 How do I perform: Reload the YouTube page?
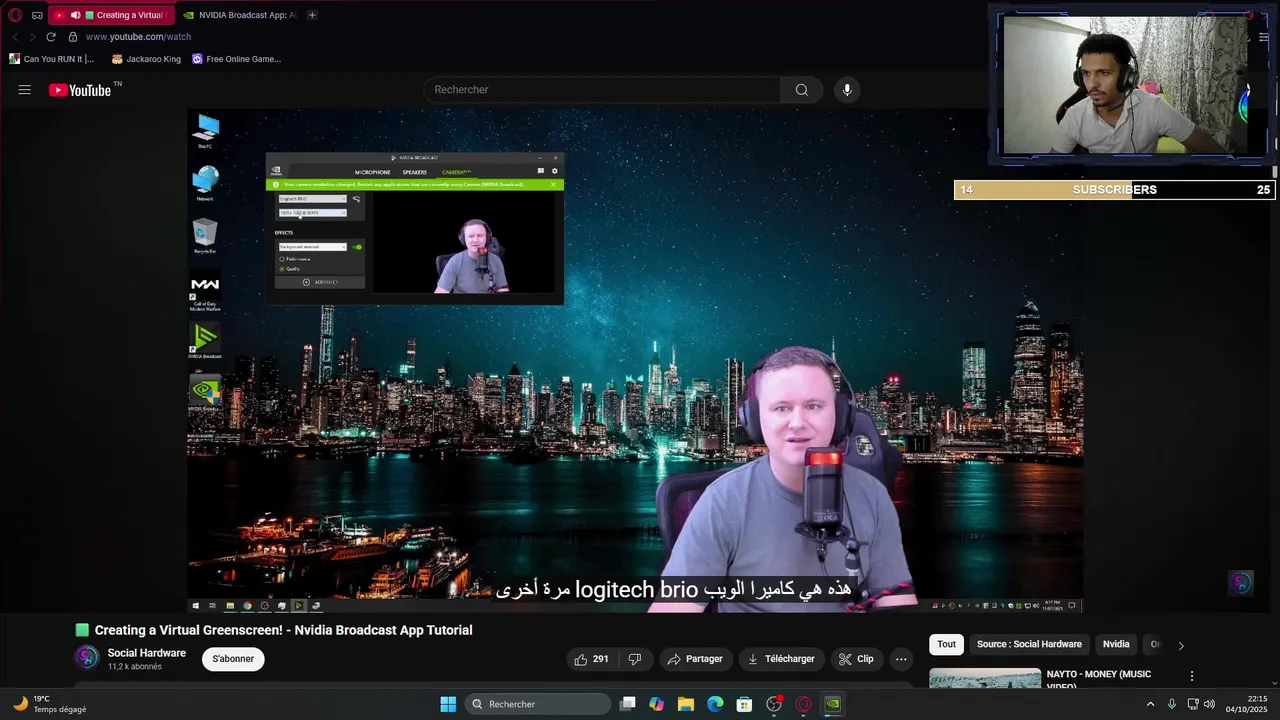click(51, 37)
